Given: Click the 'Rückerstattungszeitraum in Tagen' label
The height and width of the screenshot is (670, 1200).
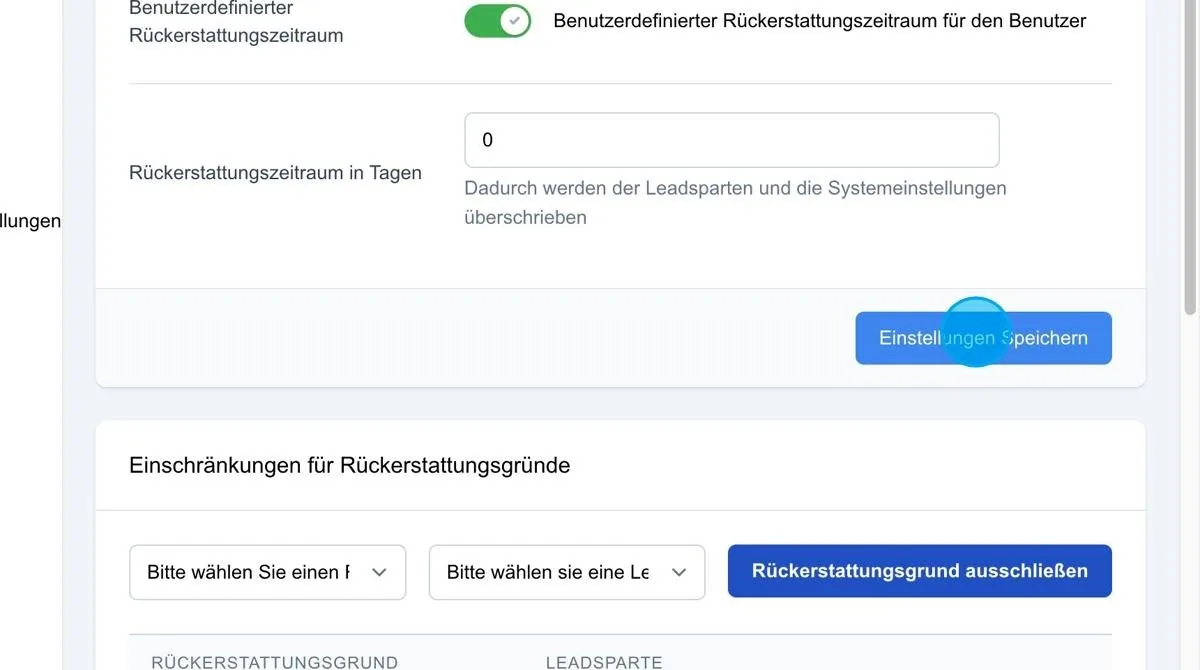Looking at the screenshot, I should tap(275, 172).
